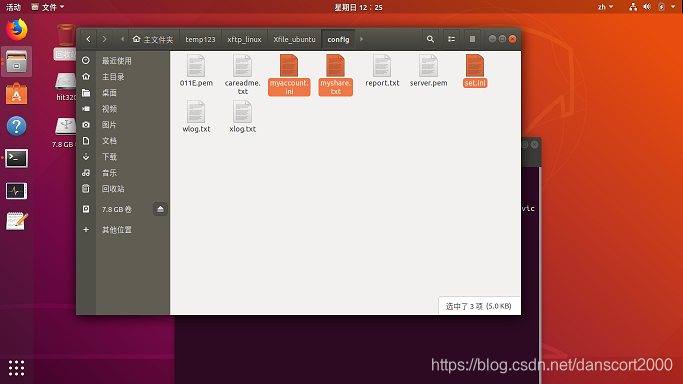
Task: Open 文档 in the sidebar
Action: (123, 141)
